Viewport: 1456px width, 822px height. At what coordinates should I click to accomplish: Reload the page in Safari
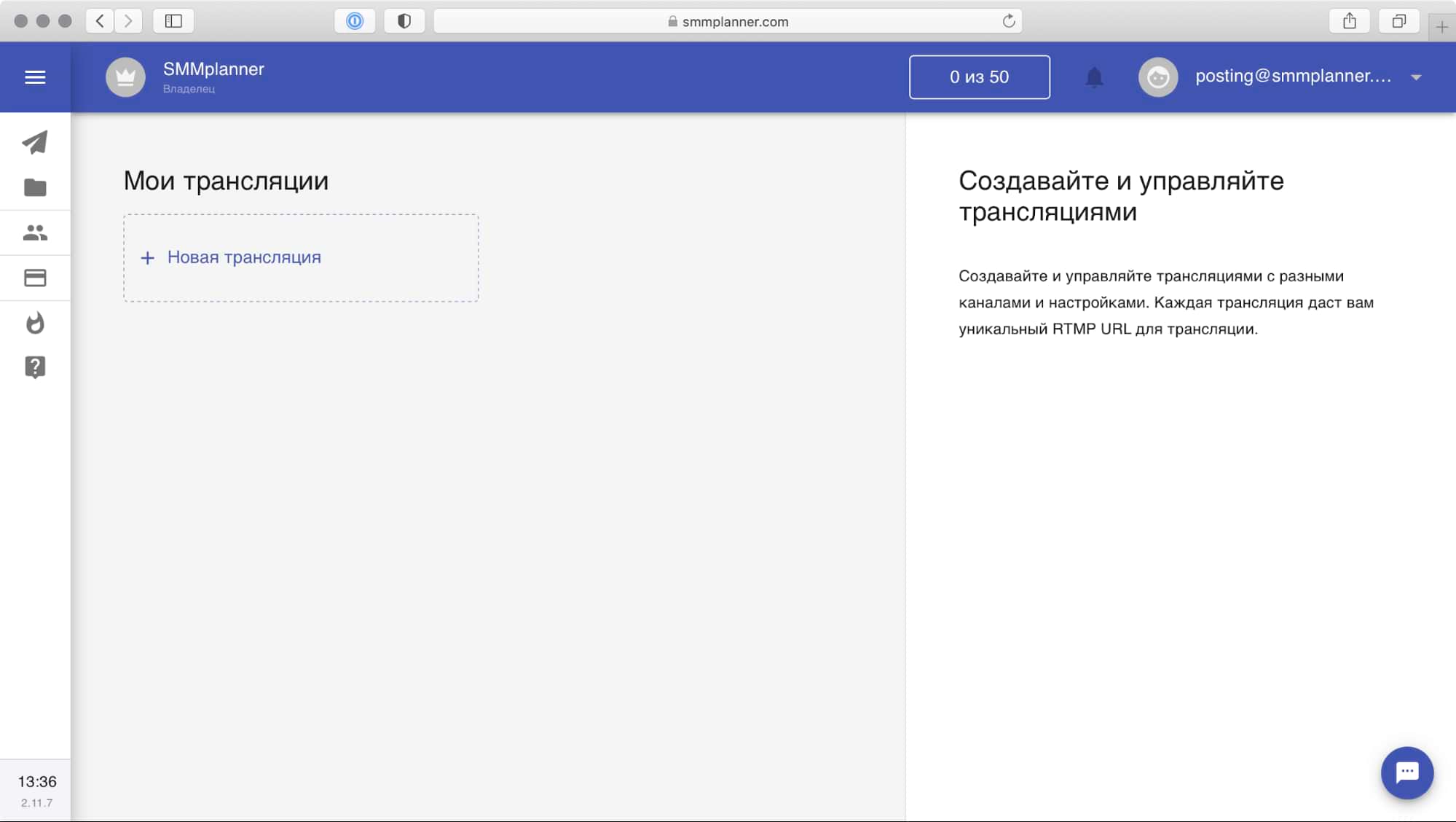(x=1008, y=21)
